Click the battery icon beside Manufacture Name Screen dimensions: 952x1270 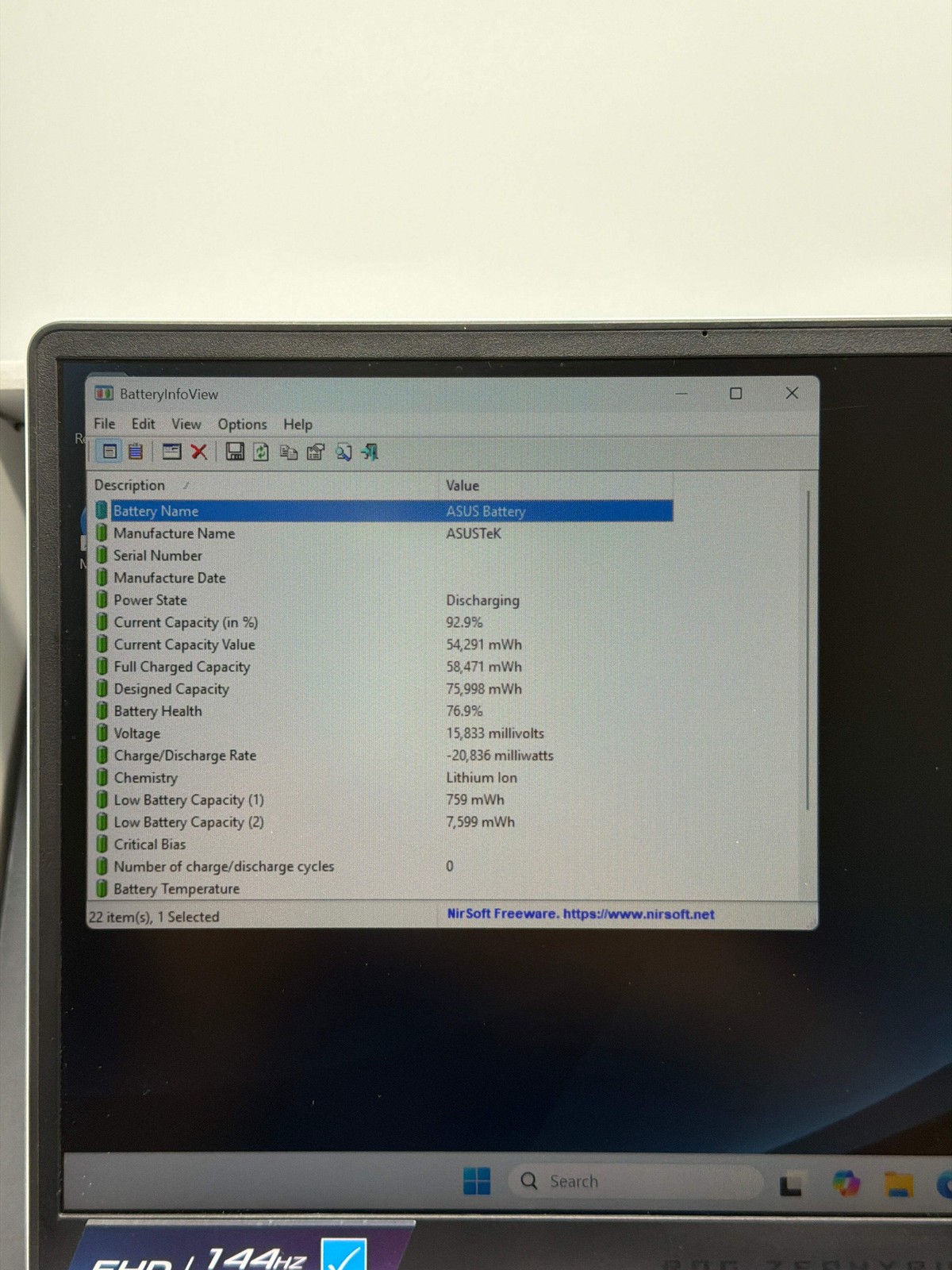[102, 533]
